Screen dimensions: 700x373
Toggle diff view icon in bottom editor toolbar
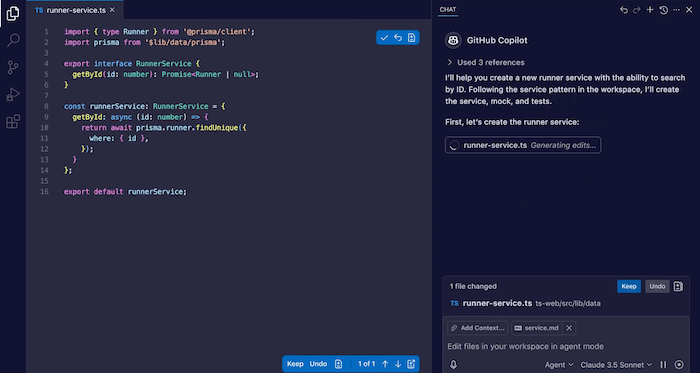click(x=338, y=364)
